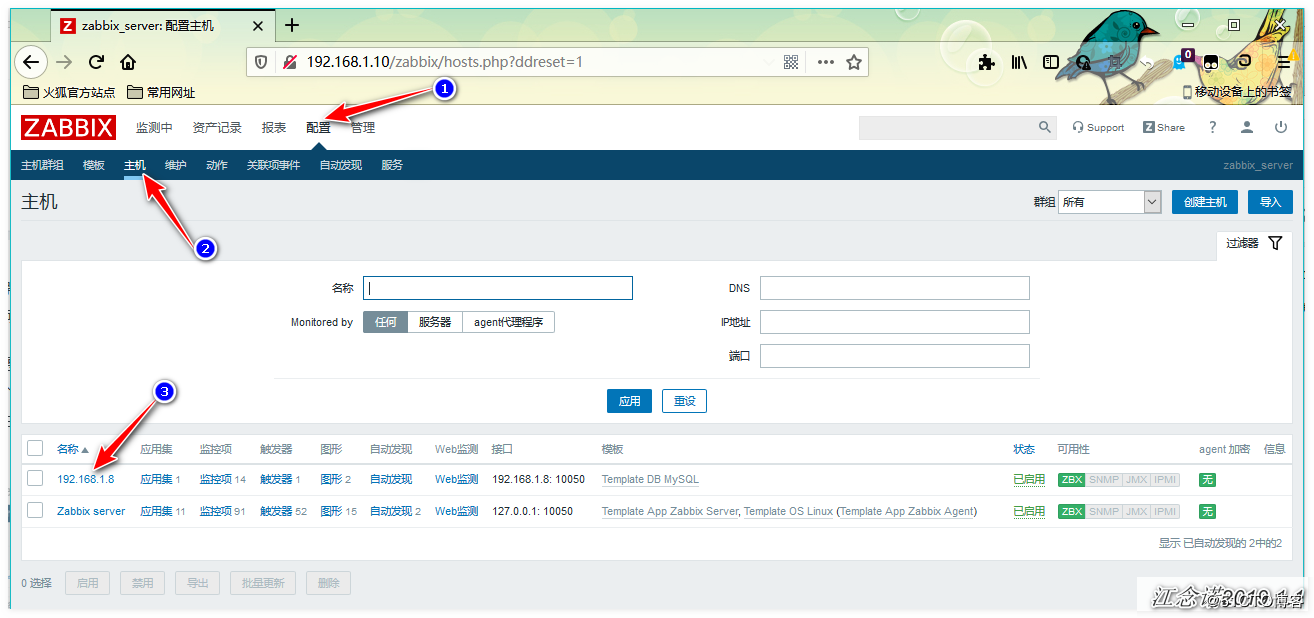Click the browser forward arrow
Screen dimensions: 1314x618
point(64,62)
